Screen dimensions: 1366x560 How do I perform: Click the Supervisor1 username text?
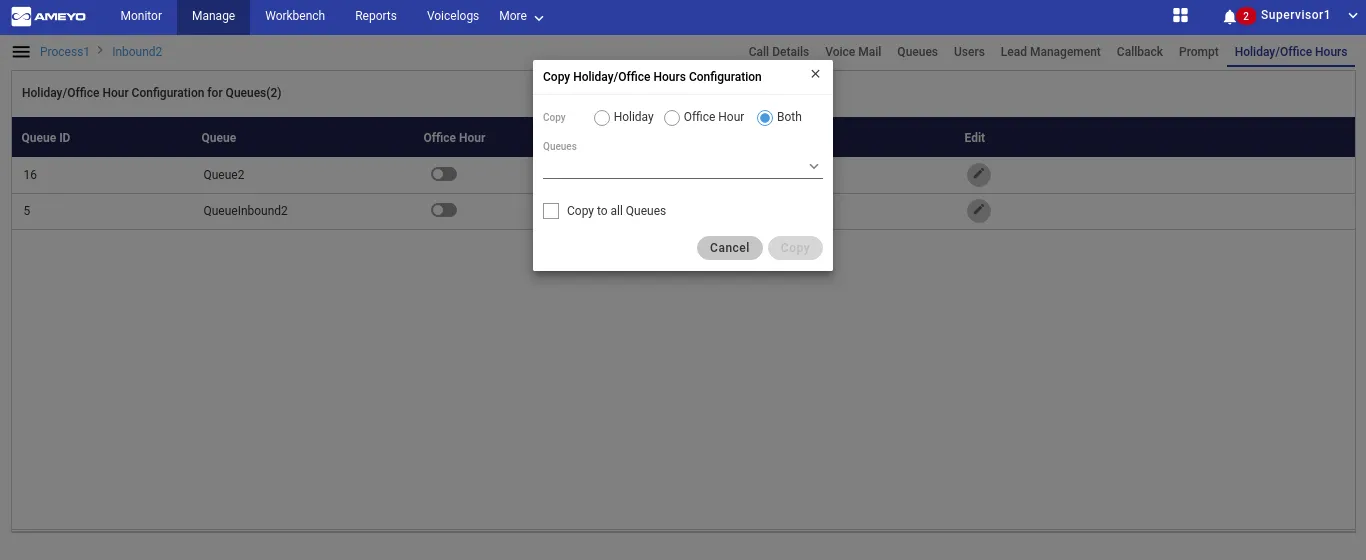point(1296,16)
